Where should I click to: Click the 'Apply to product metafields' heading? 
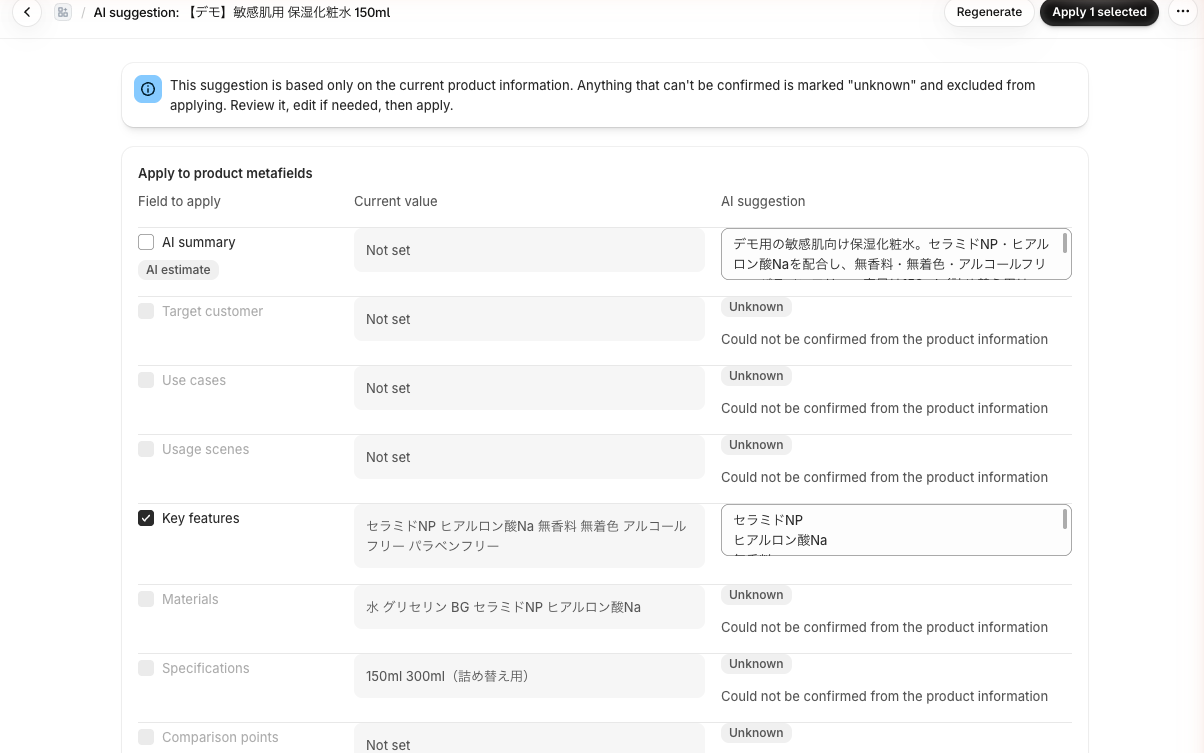click(x=225, y=173)
